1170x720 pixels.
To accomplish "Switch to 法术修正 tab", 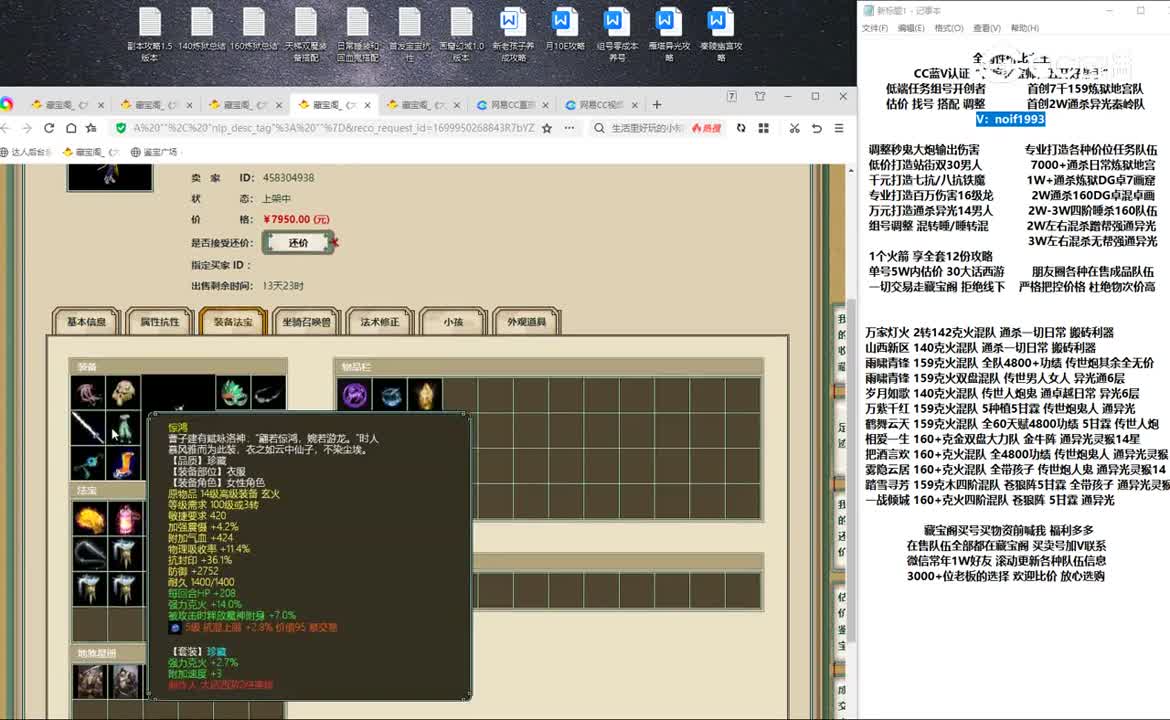I will [x=380, y=322].
